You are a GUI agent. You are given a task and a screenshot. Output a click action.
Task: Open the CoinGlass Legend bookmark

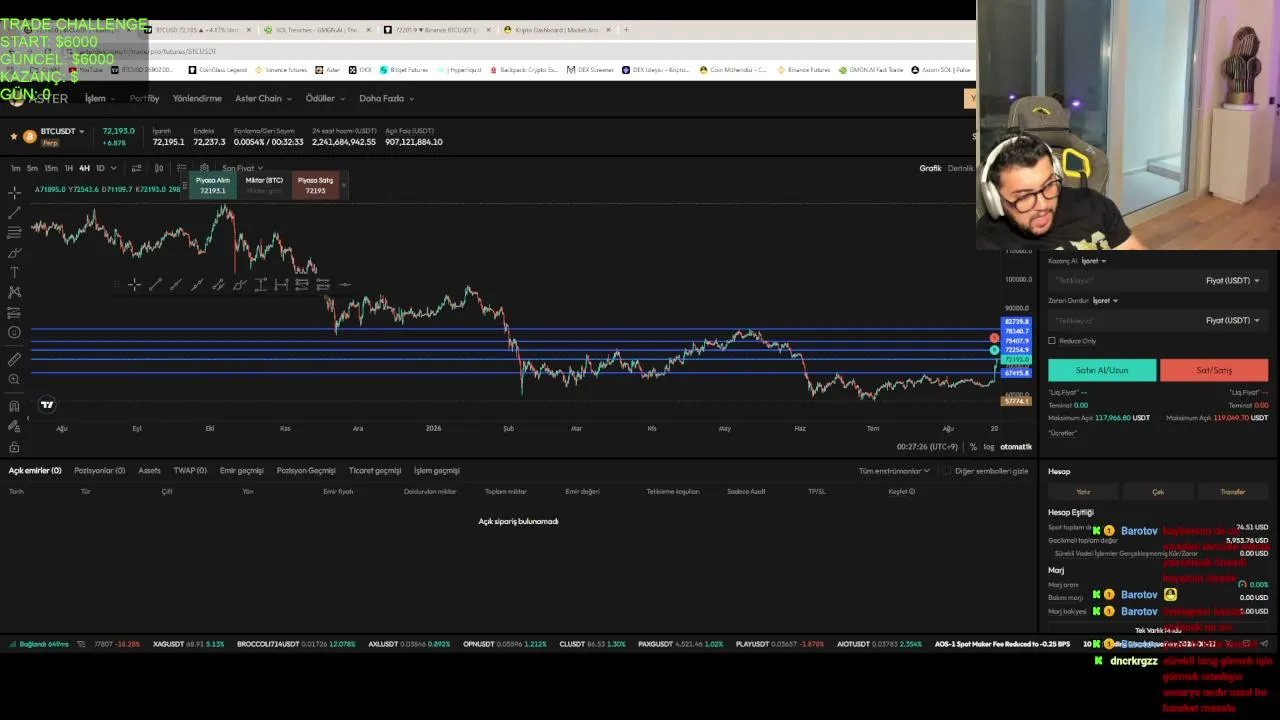tap(217, 70)
